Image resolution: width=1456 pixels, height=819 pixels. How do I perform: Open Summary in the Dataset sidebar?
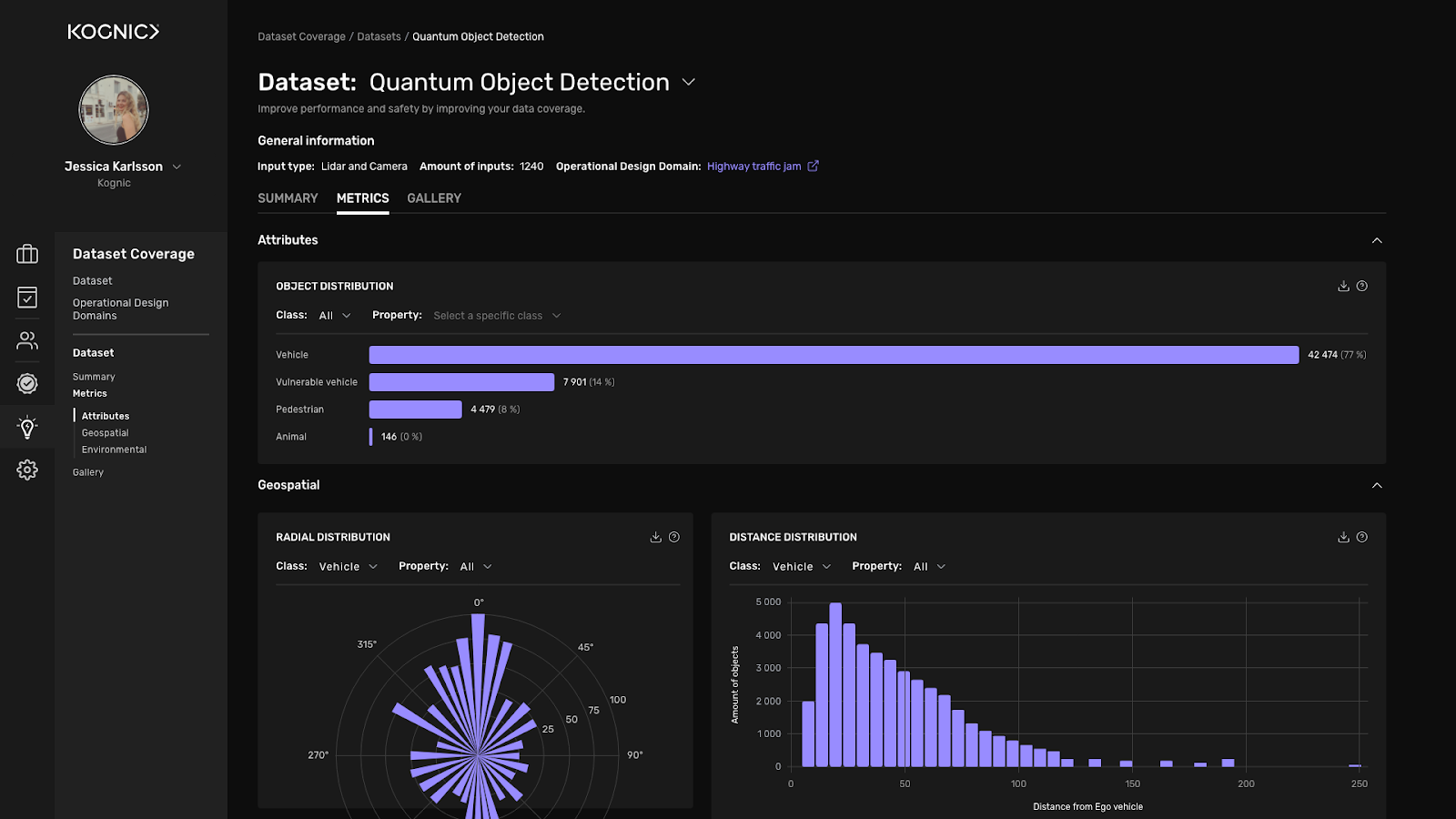click(x=94, y=377)
